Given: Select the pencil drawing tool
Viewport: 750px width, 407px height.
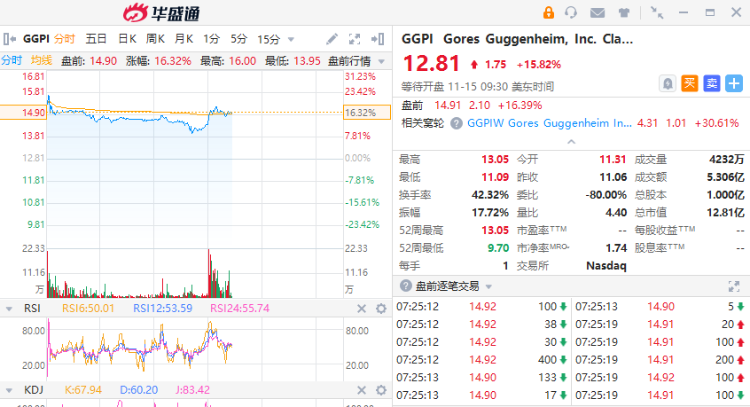Looking at the screenshot, I should pos(332,39).
